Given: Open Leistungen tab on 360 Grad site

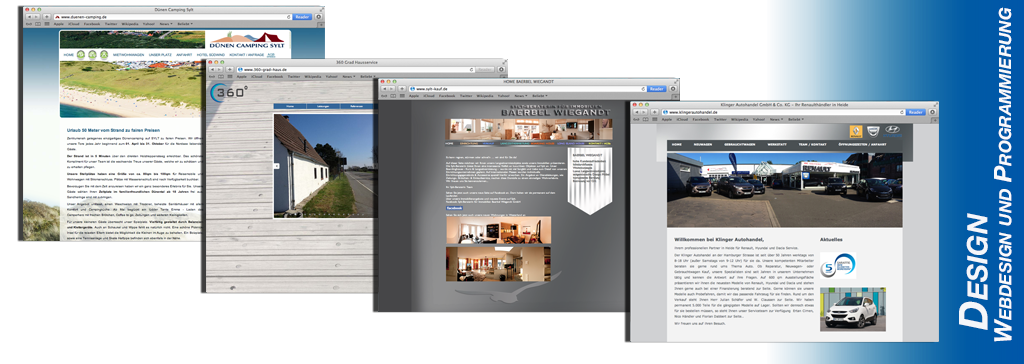Looking at the screenshot, I should coord(323,106).
